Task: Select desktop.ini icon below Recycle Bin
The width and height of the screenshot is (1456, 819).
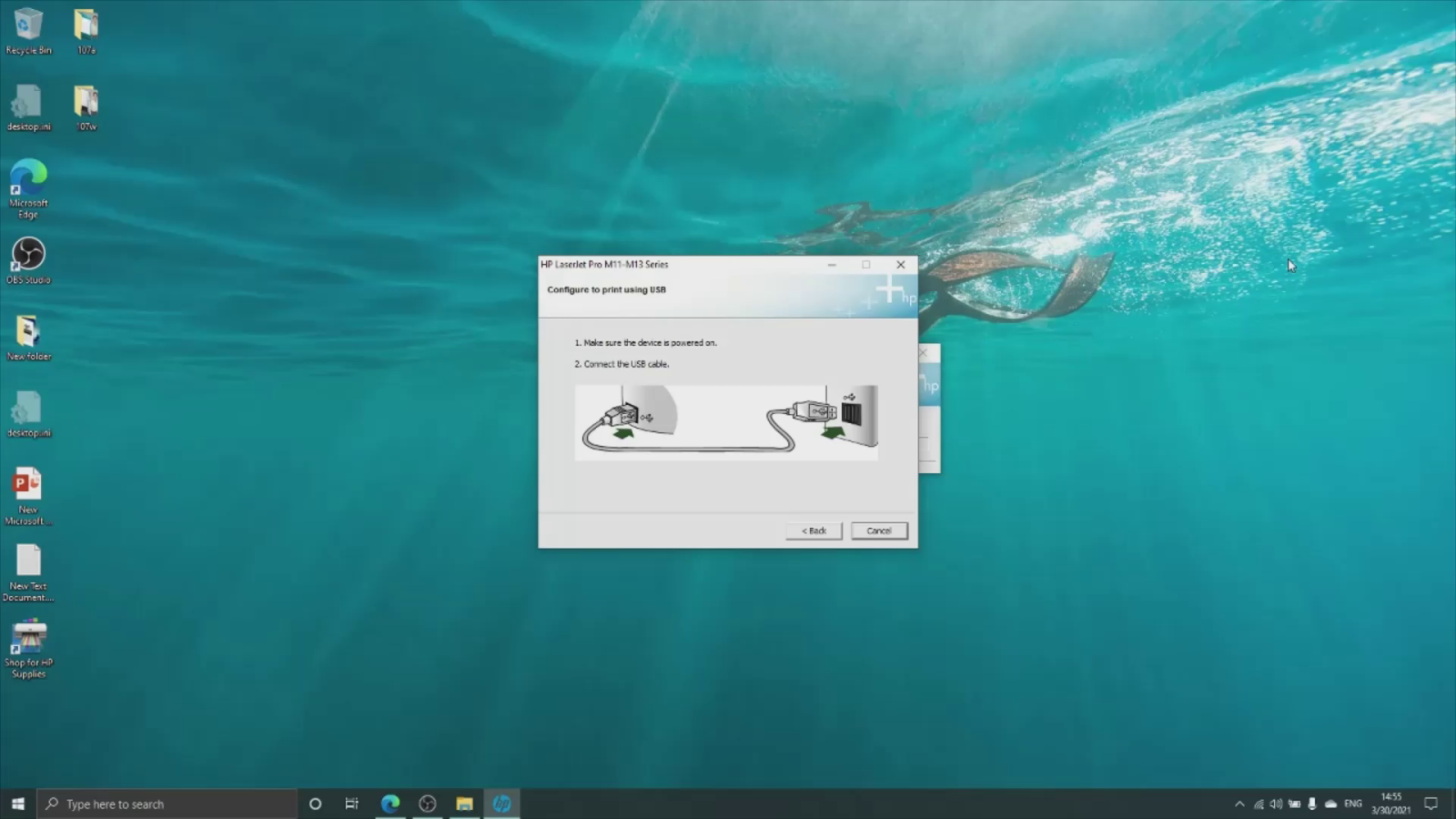Action: [x=28, y=108]
